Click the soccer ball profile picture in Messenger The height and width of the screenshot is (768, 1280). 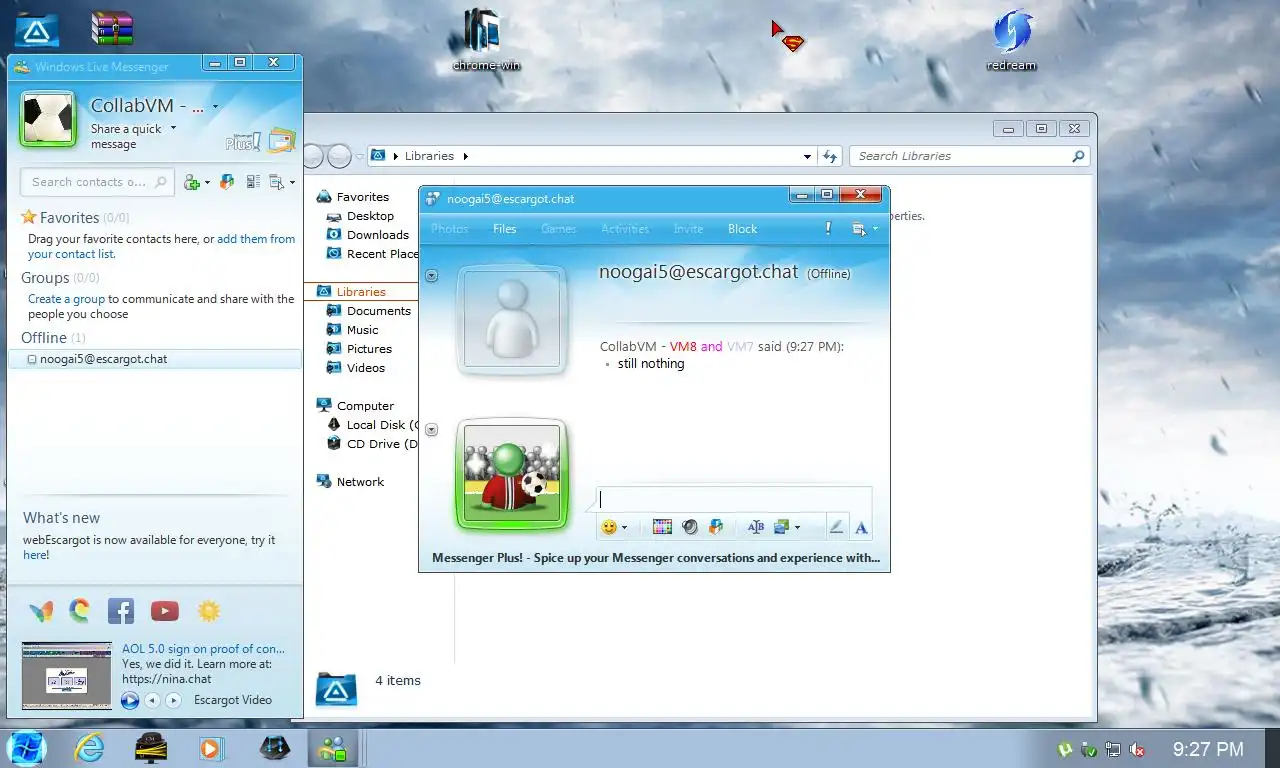(x=48, y=119)
